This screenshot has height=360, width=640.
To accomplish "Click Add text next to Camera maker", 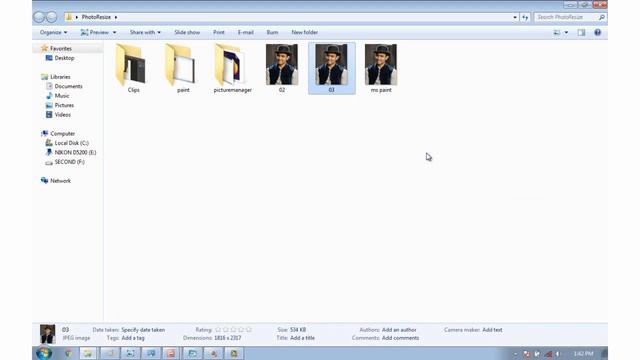I will (x=492, y=330).
